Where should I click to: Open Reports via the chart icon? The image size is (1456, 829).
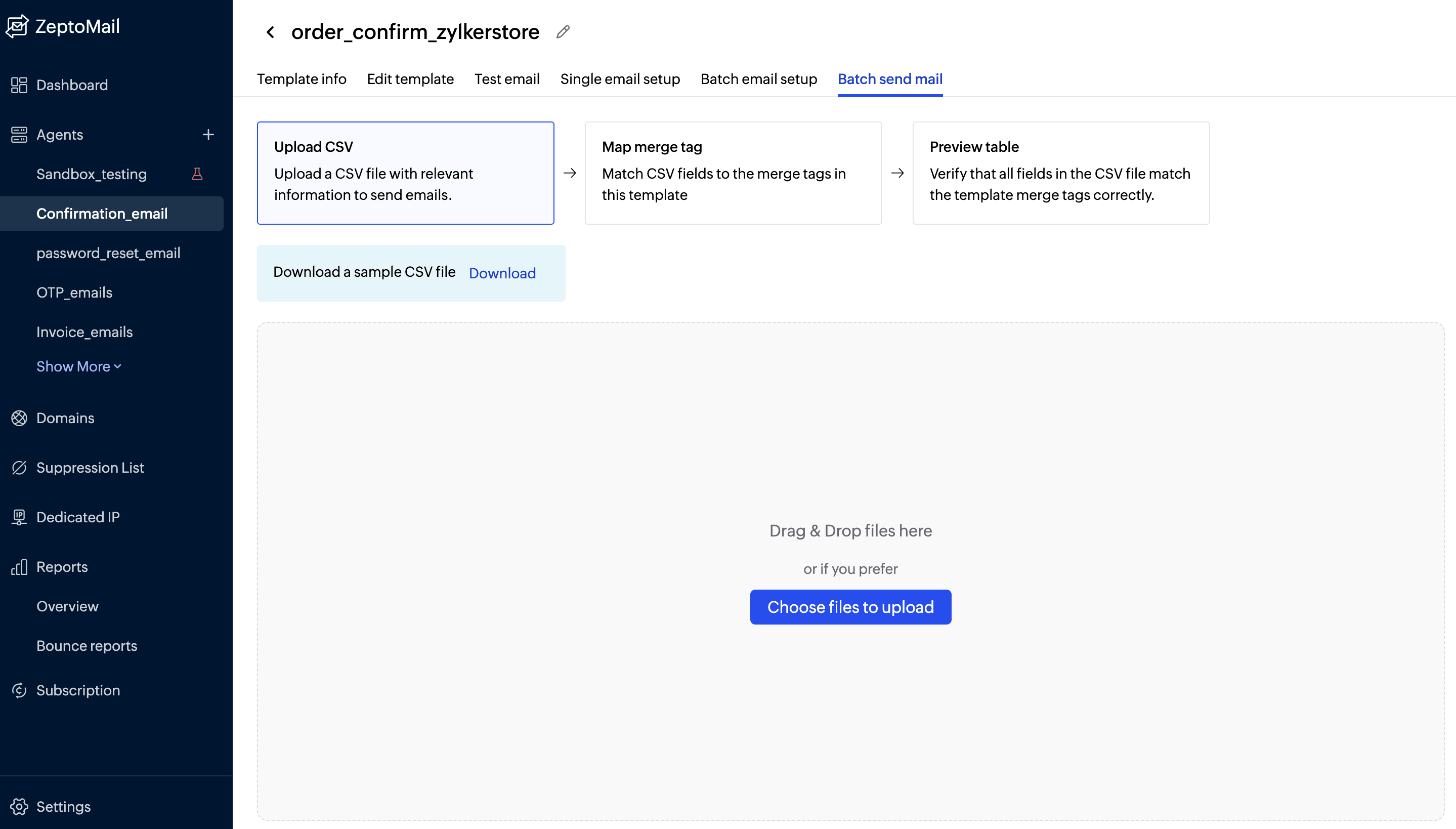tap(19, 566)
